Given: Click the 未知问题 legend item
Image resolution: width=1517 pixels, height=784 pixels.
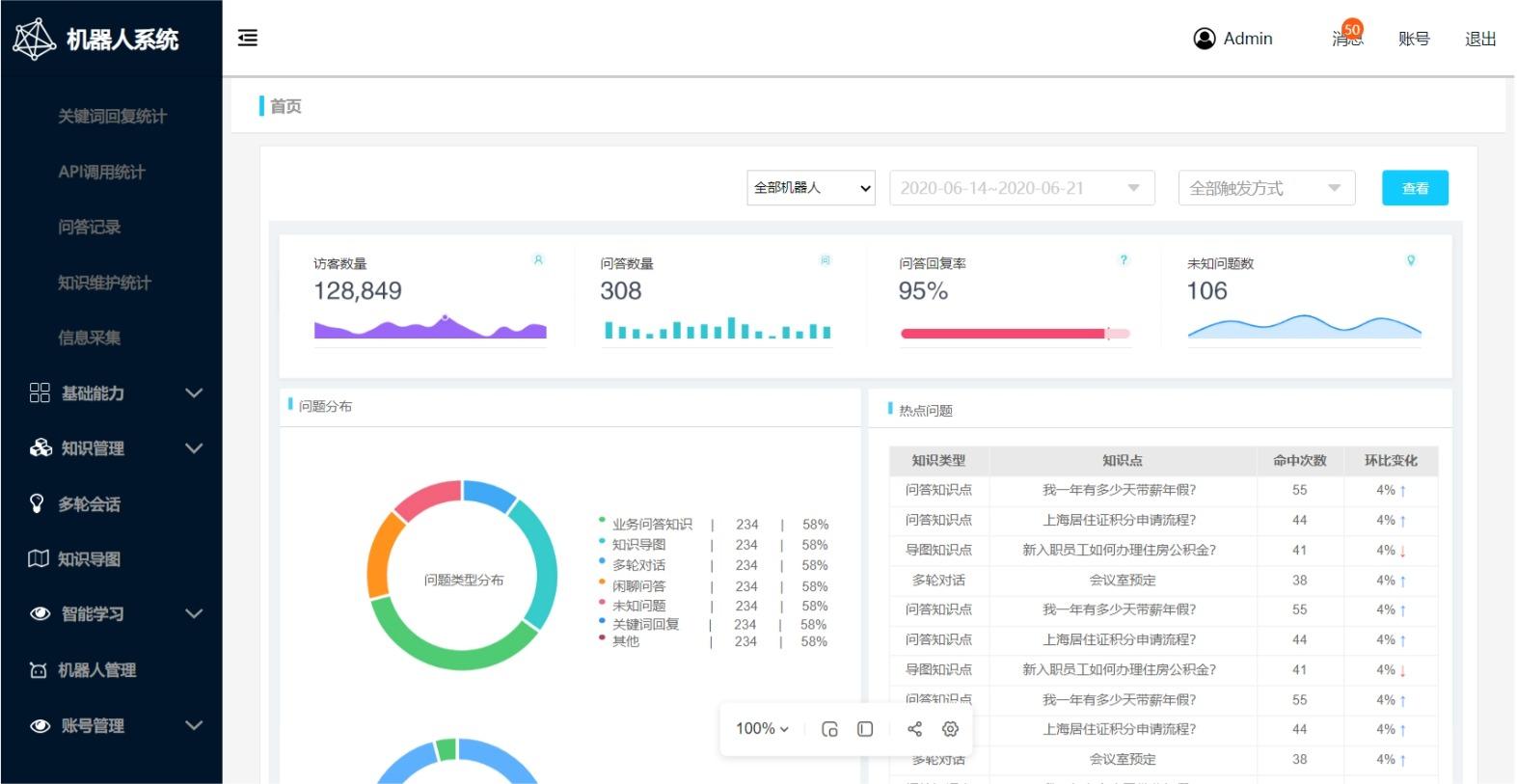Looking at the screenshot, I should [x=638, y=606].
